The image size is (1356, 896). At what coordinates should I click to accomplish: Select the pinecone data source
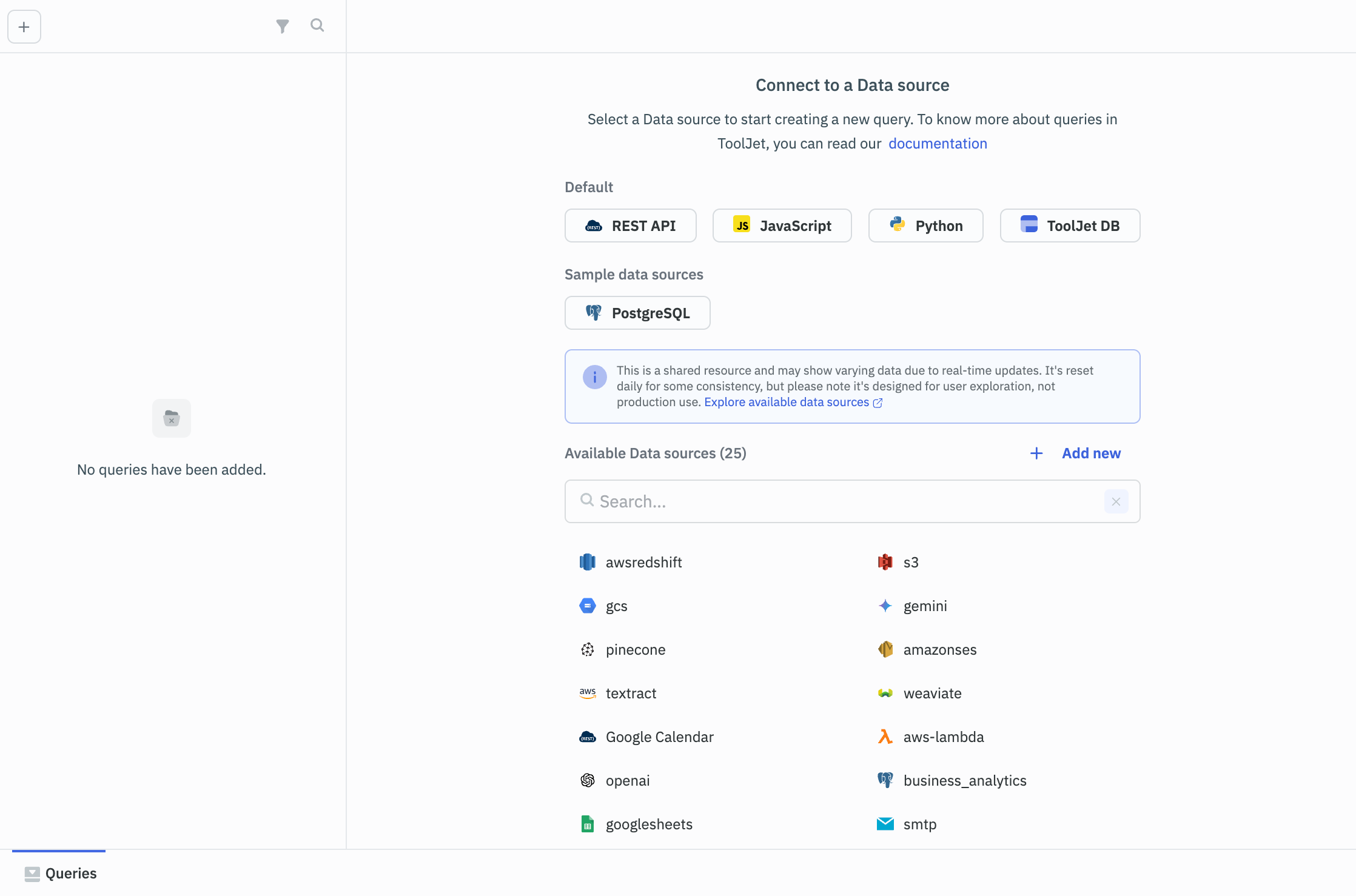636,649
